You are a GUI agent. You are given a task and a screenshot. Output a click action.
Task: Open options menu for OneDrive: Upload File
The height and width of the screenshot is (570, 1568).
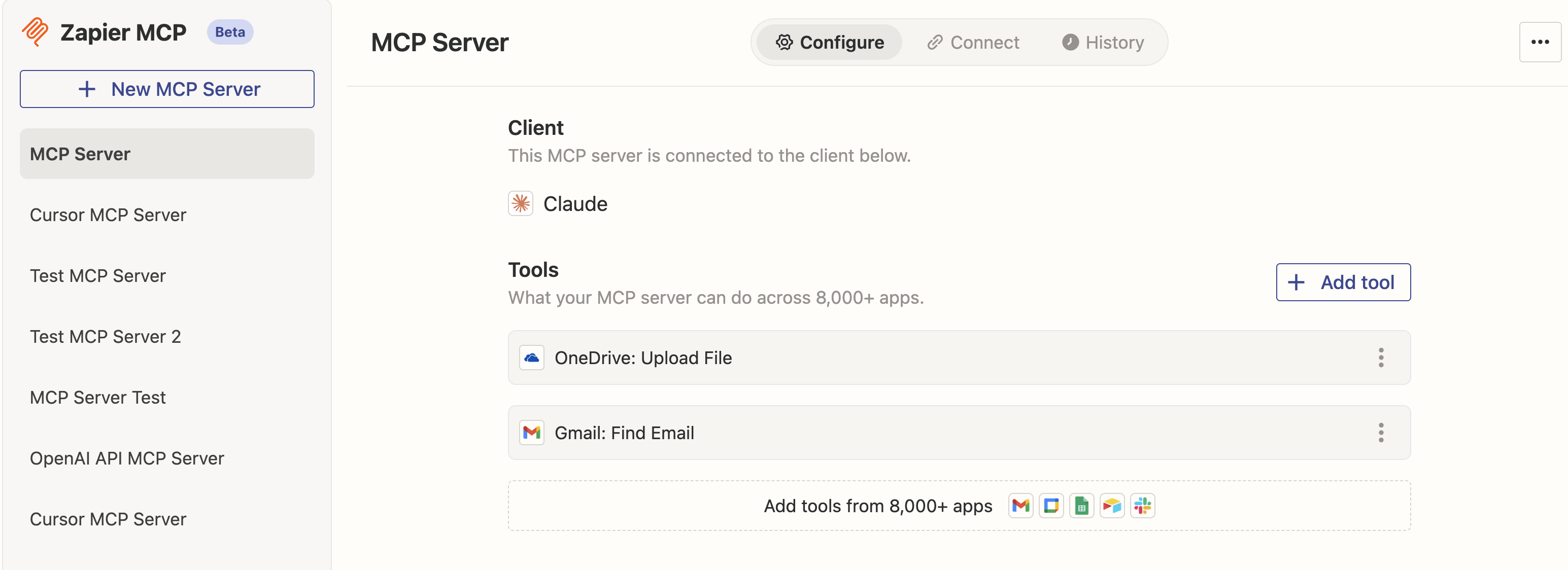[1381, 358]
